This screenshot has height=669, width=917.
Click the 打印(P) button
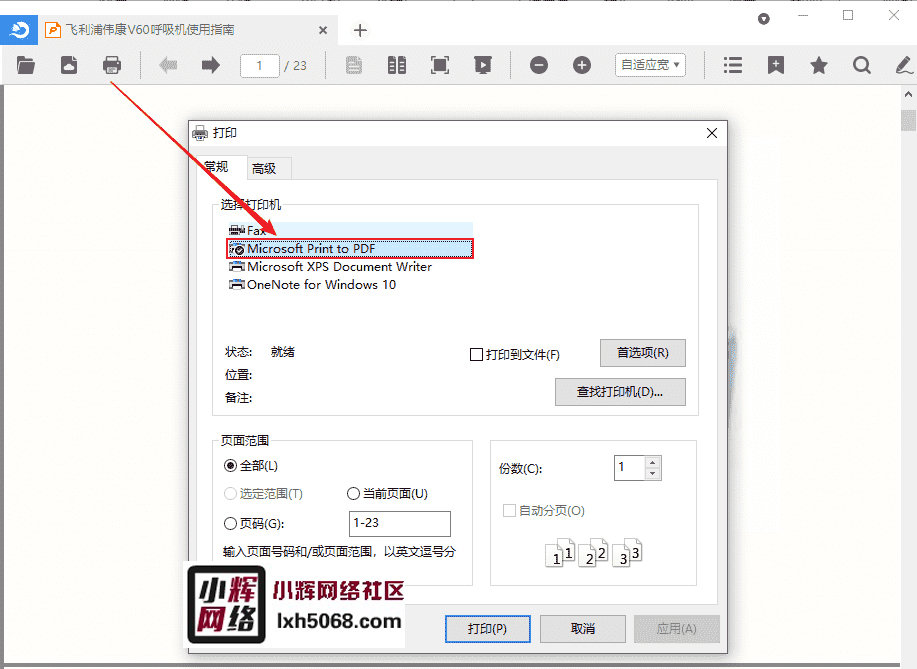click(x=488, y=629)
